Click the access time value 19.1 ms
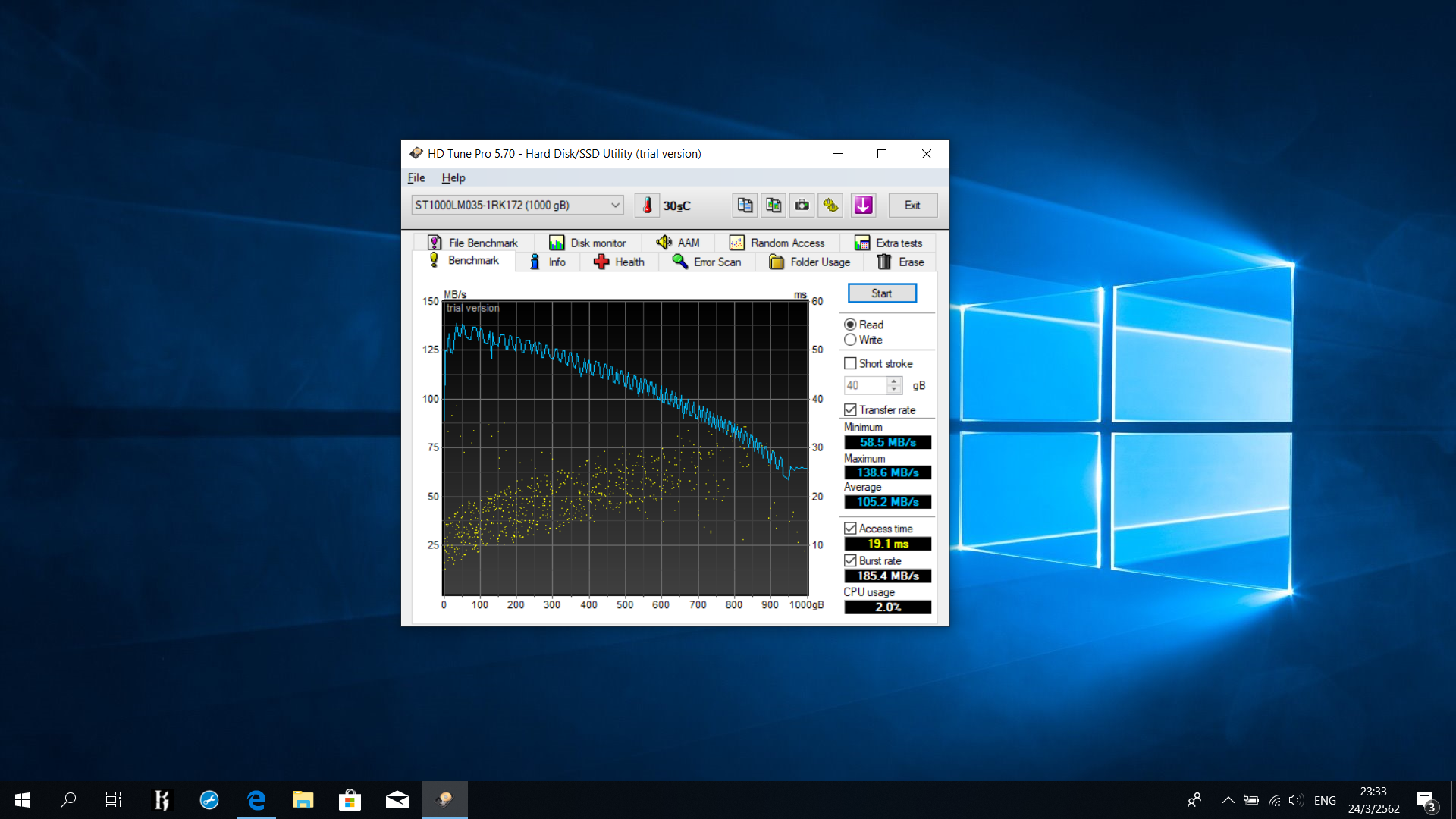 (x=887, y=544)
